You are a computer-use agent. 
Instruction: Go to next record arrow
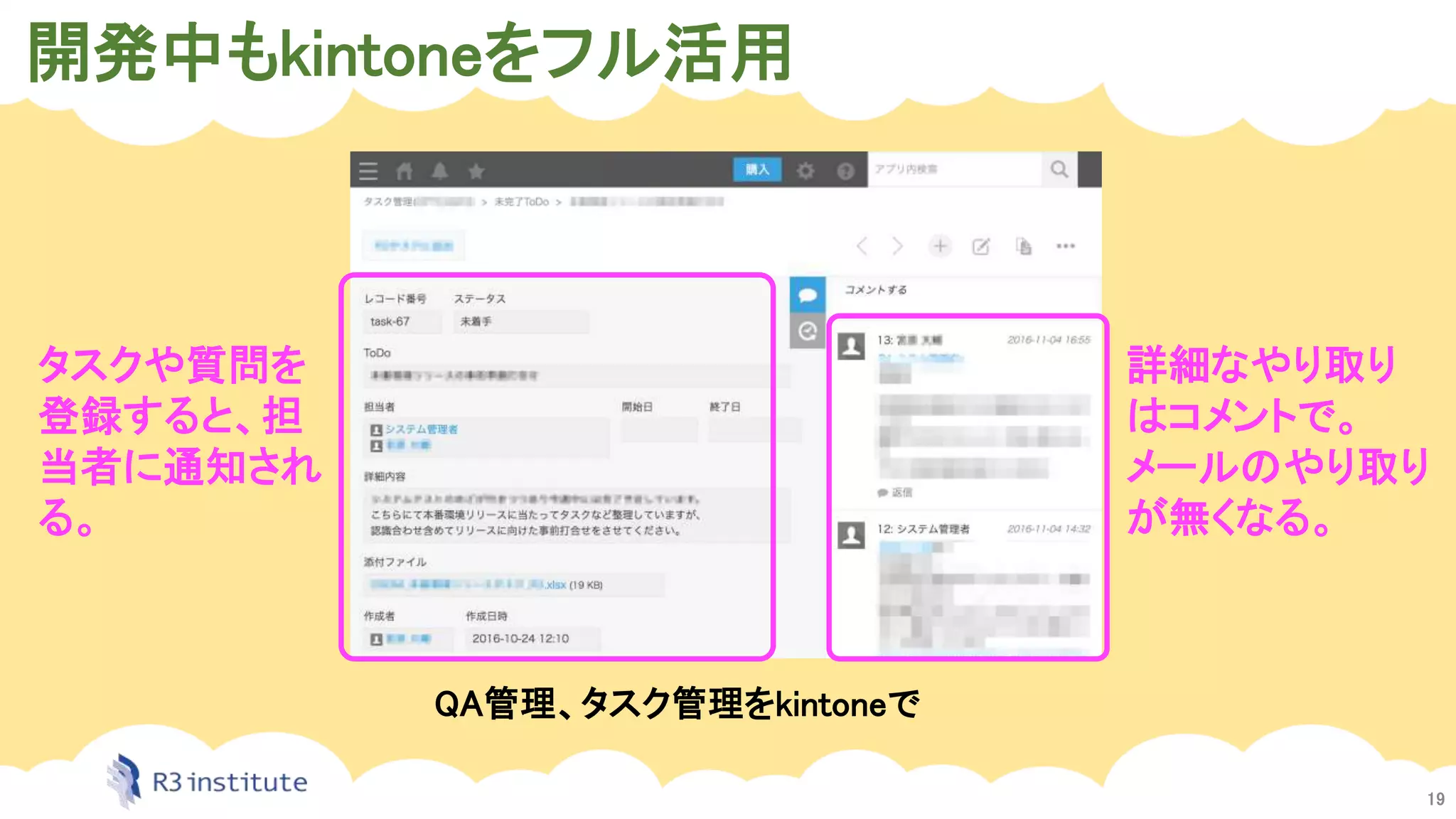[x=897, y=246]
